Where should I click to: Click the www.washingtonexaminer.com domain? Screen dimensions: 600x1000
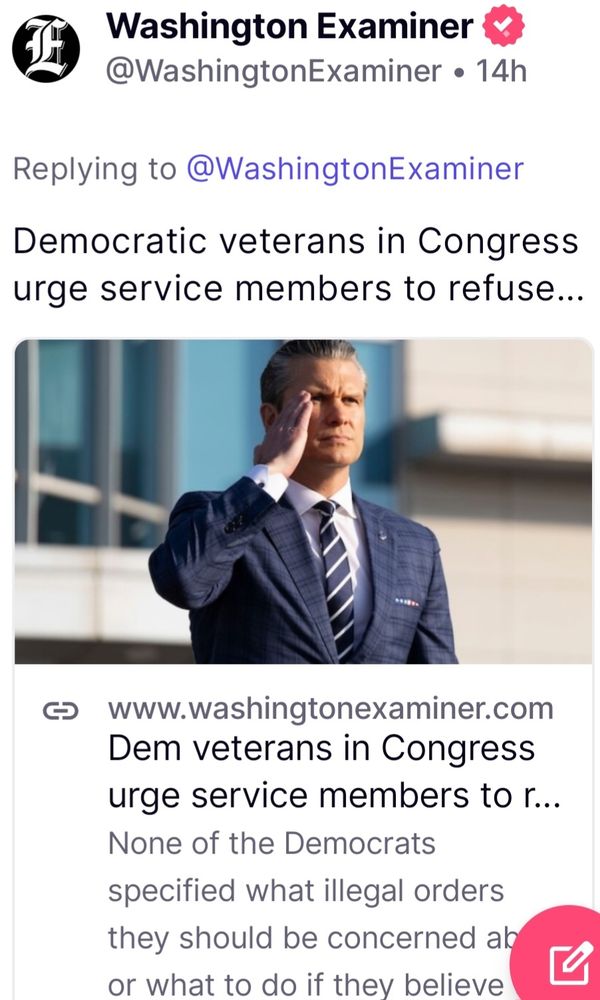tap(331, 709)
